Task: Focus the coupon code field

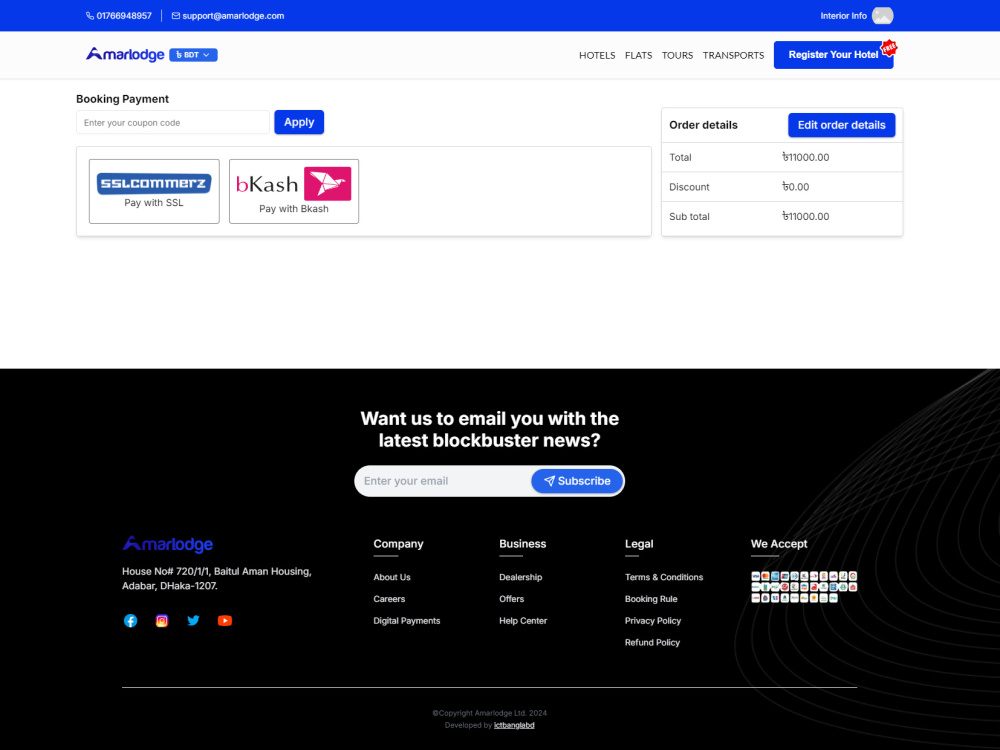Action: (173, 122)
